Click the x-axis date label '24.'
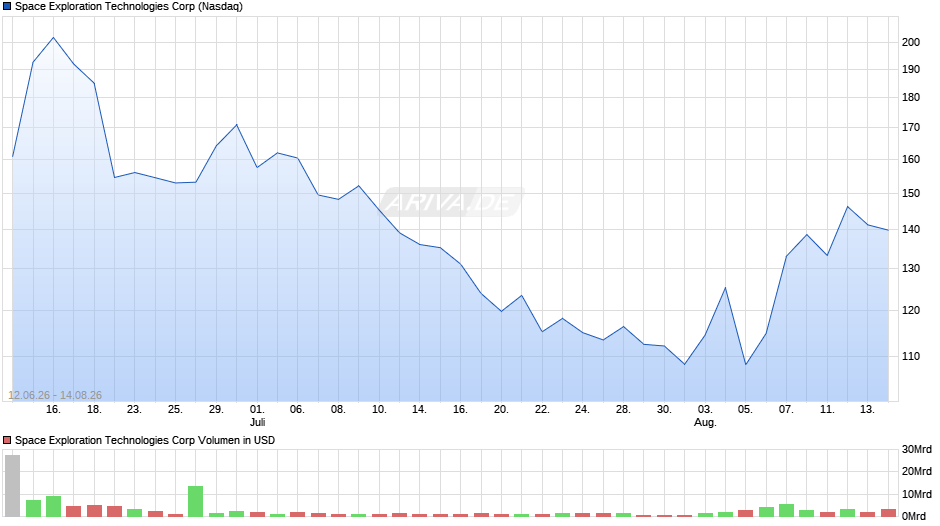 pyautogui.click(x=582, y=409)
